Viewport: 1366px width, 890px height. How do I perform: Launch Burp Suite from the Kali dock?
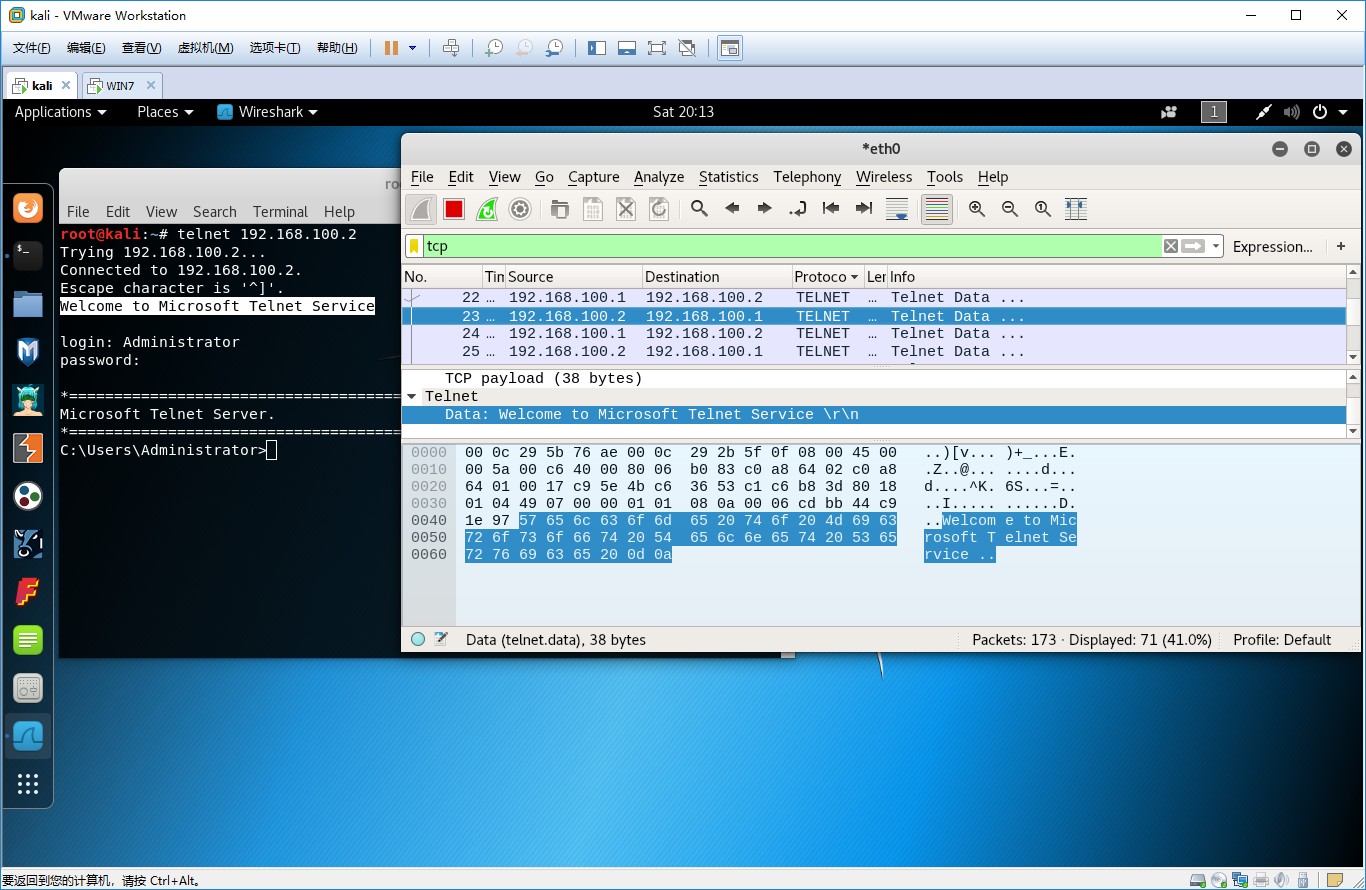(28, 448)
